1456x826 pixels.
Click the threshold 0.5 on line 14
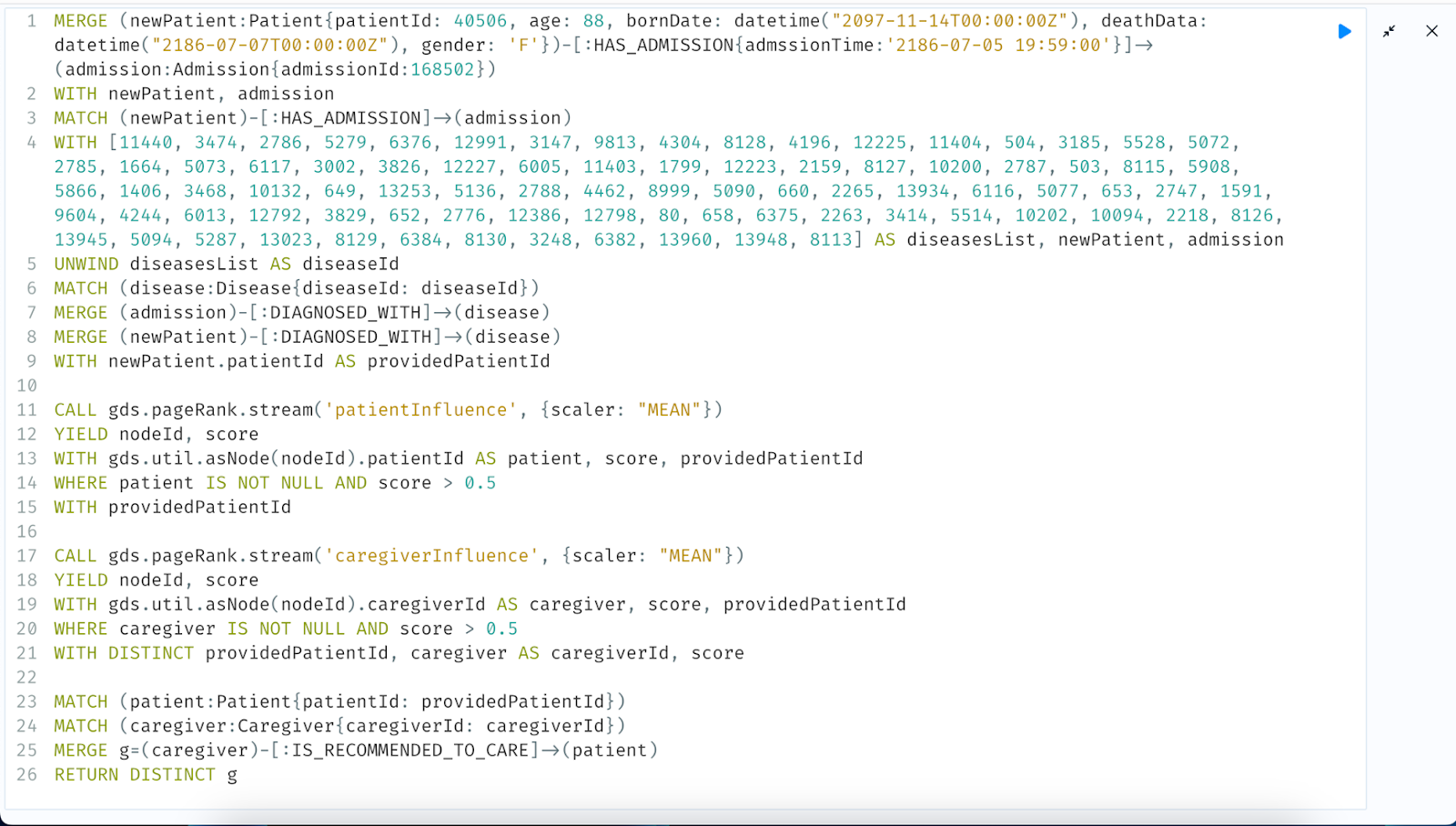[x=480, y=483]
